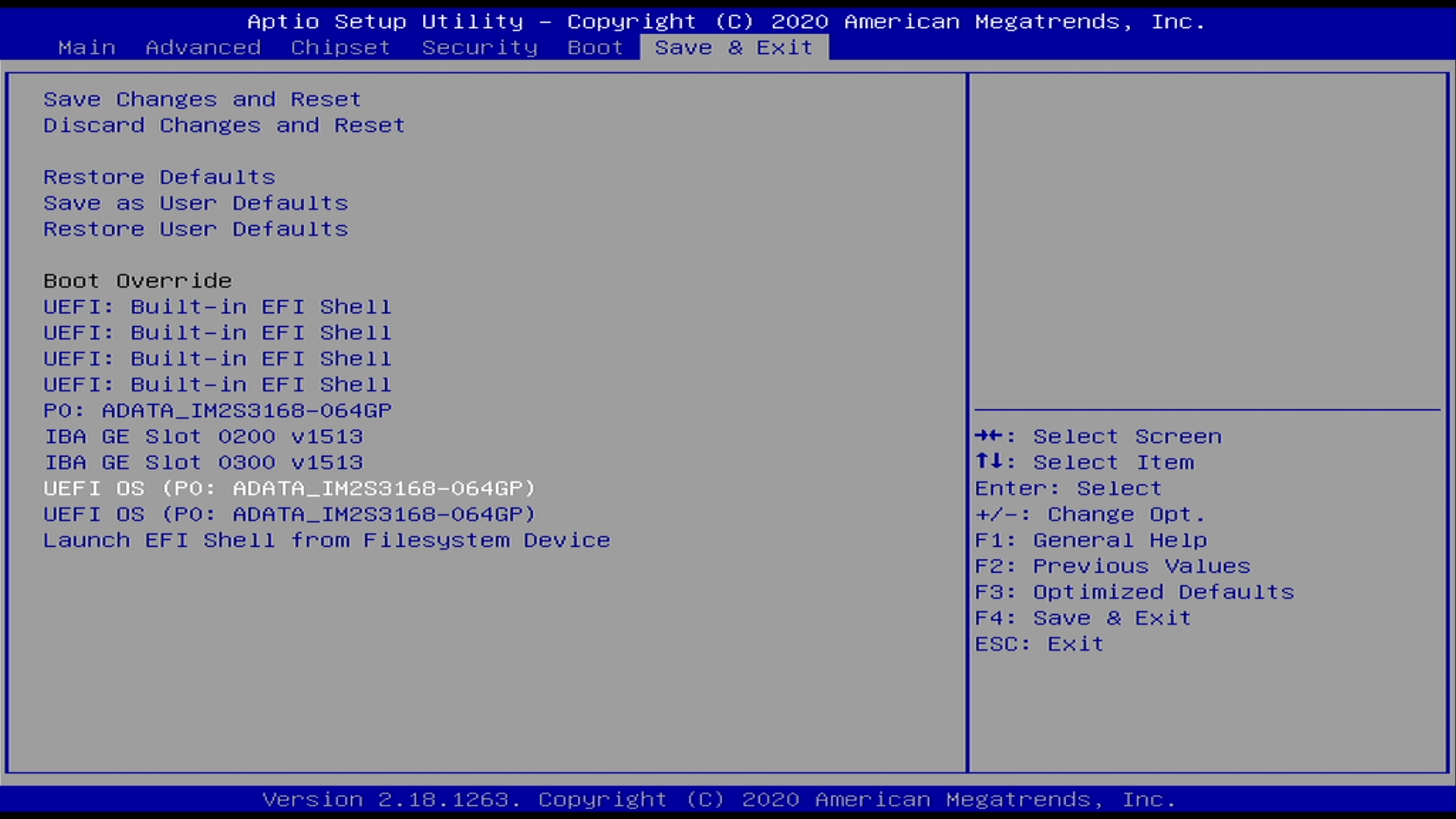
Task: Select the Save & Exit tab
Action: click(733, 47)
